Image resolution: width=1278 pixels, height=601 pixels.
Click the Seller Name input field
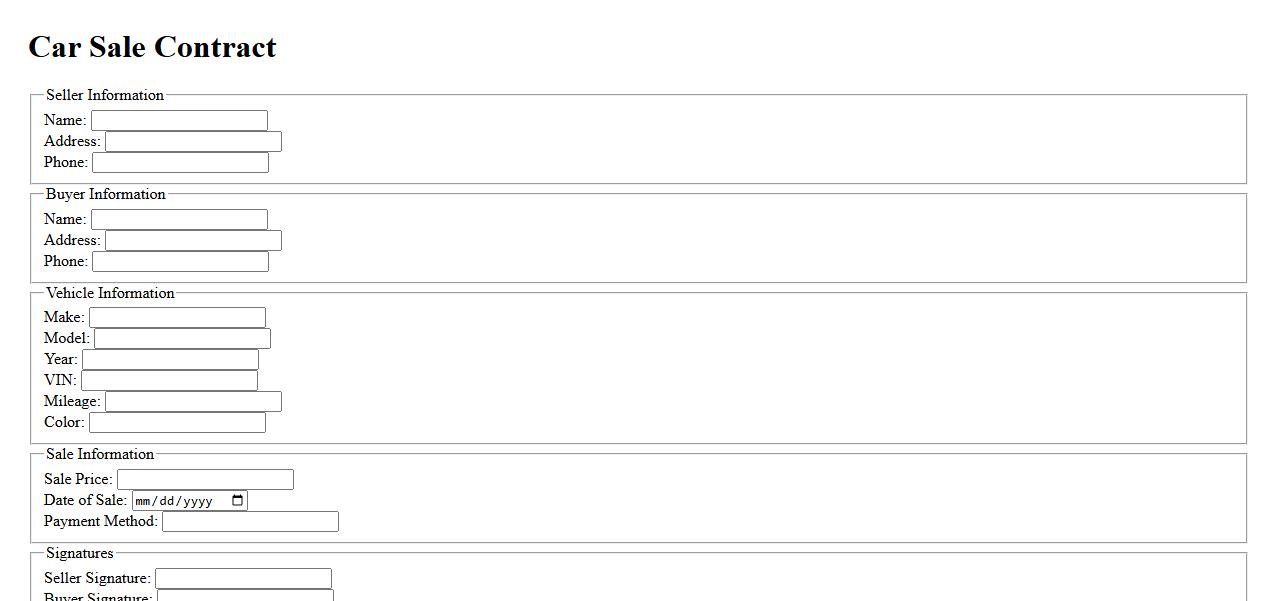tap(179, 121)
